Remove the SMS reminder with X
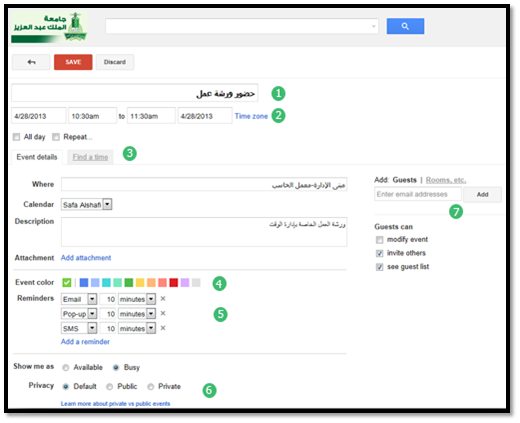 163,328
